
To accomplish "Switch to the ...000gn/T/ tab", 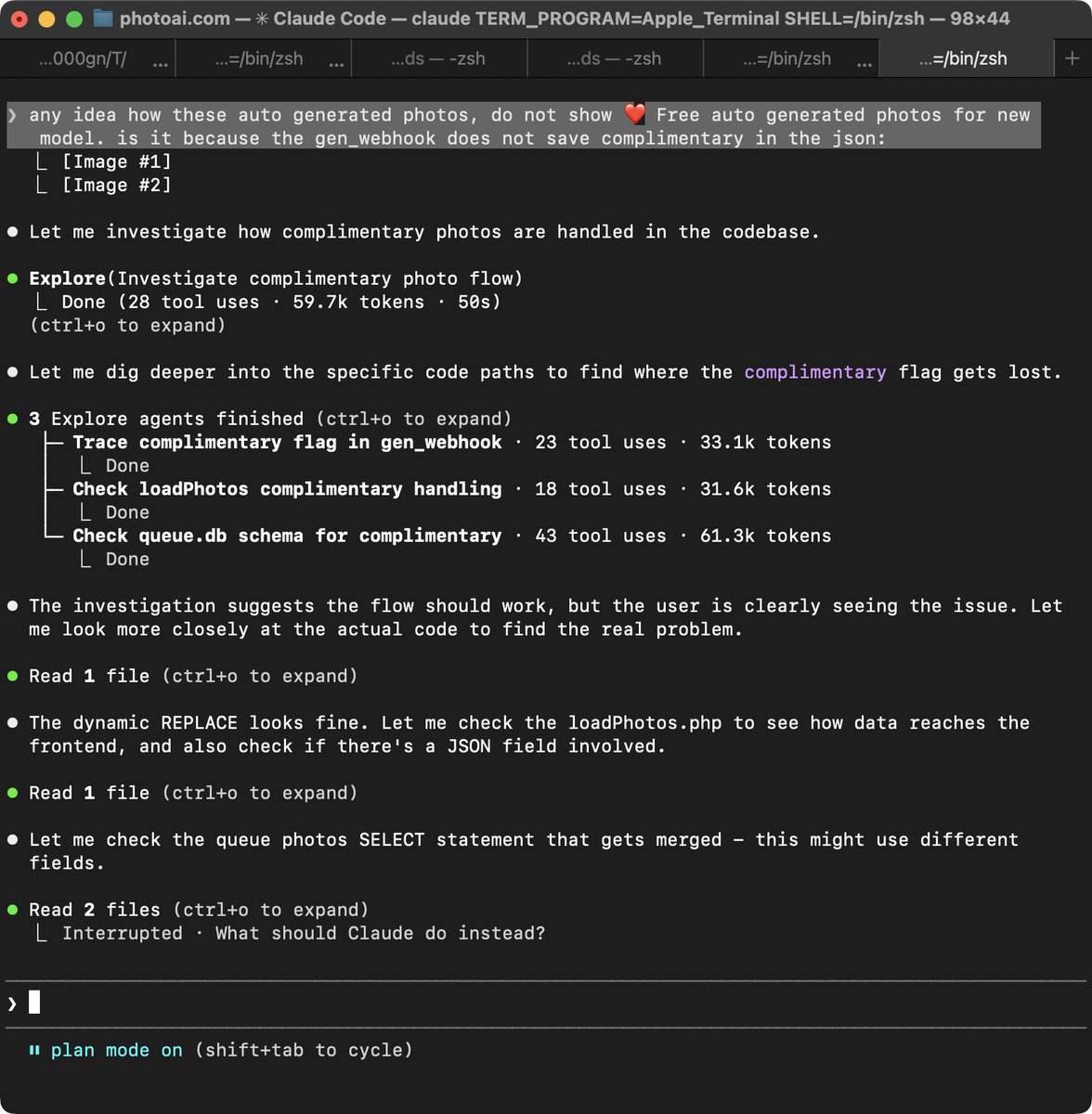I will point(82,58).
